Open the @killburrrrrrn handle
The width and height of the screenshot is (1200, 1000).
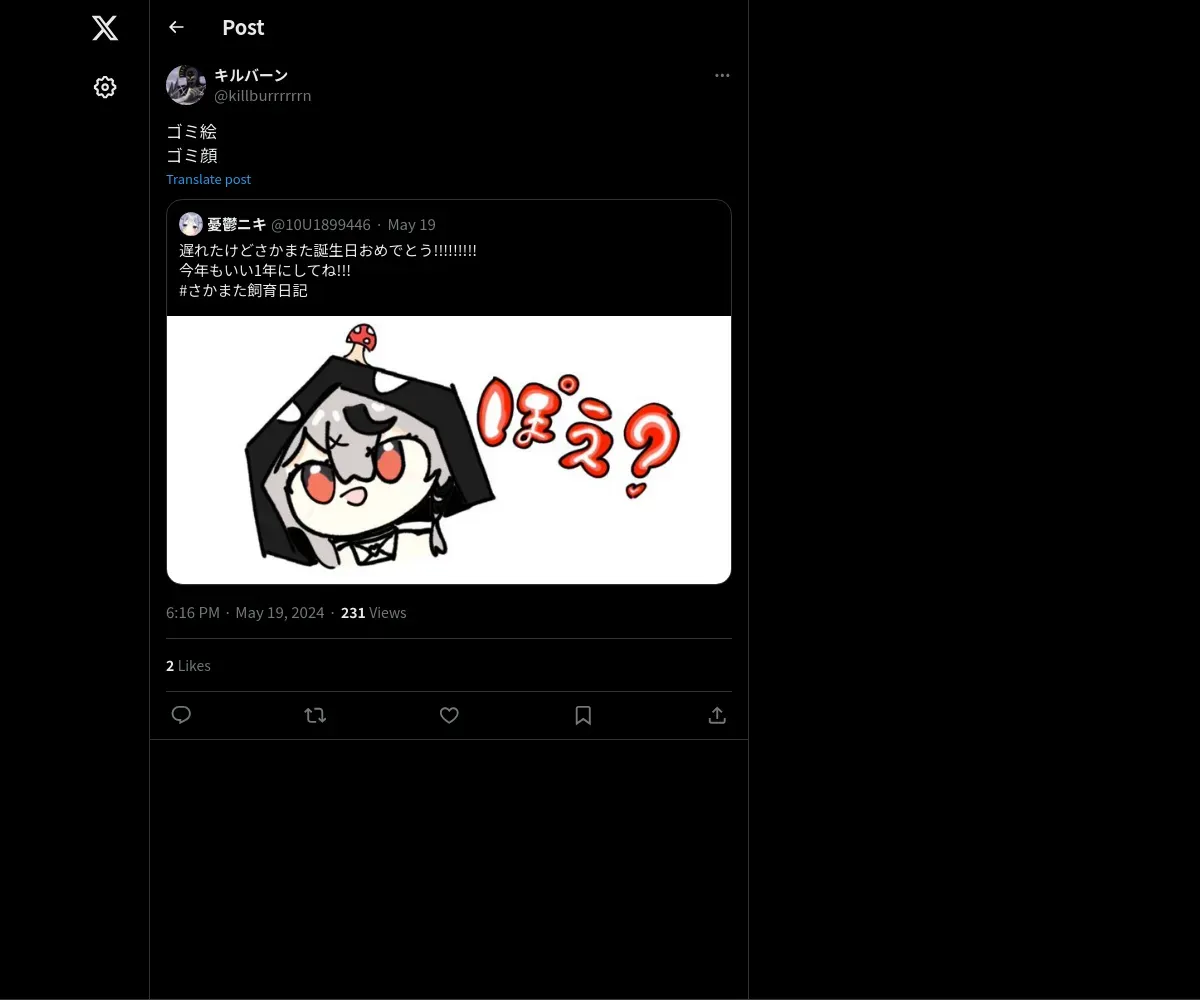(263, 96)
